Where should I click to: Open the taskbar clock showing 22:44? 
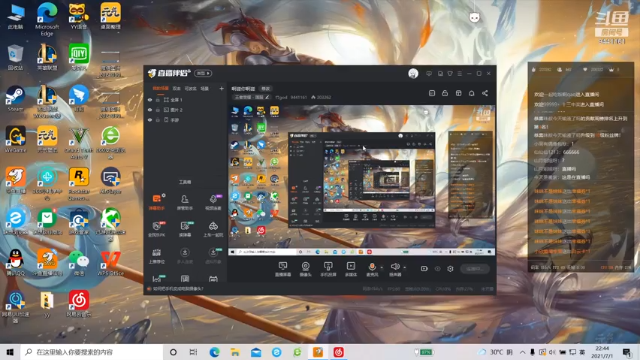point(602,352)
